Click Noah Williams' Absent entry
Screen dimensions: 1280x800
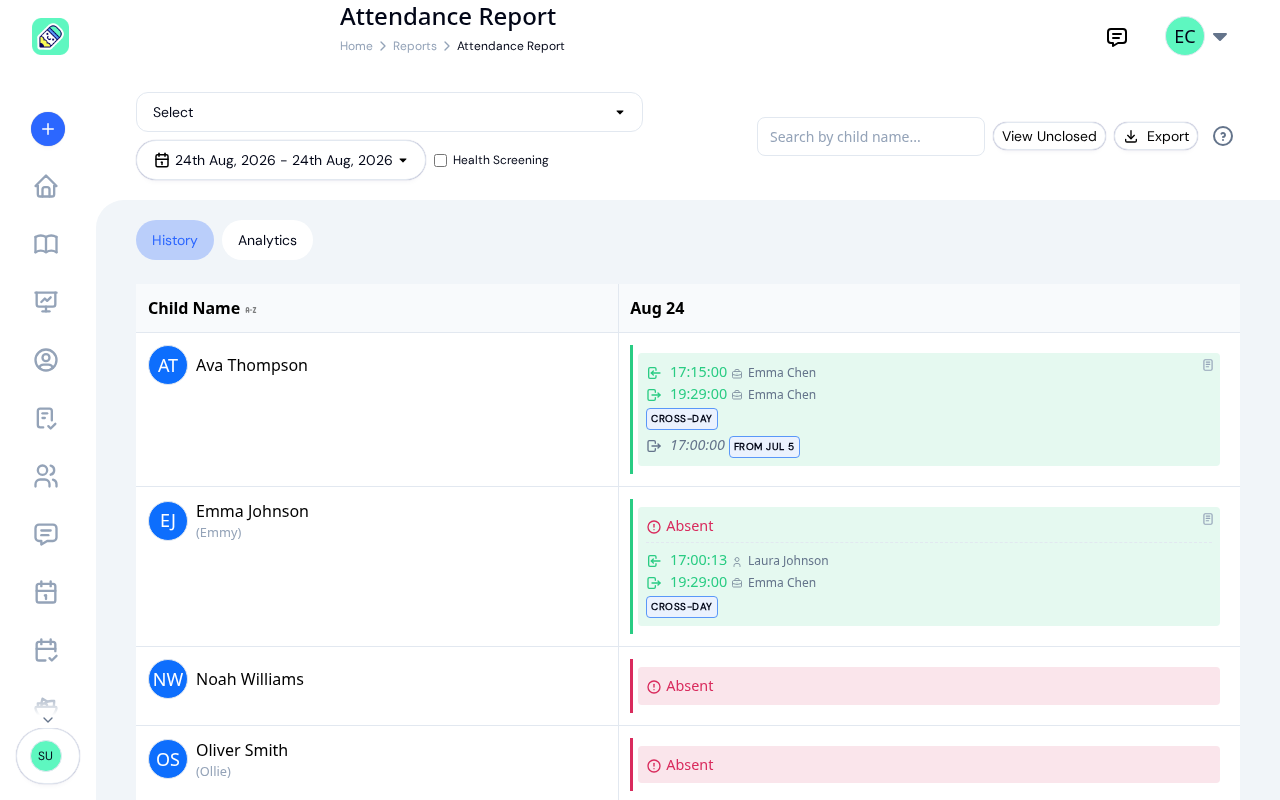(929, 686)
